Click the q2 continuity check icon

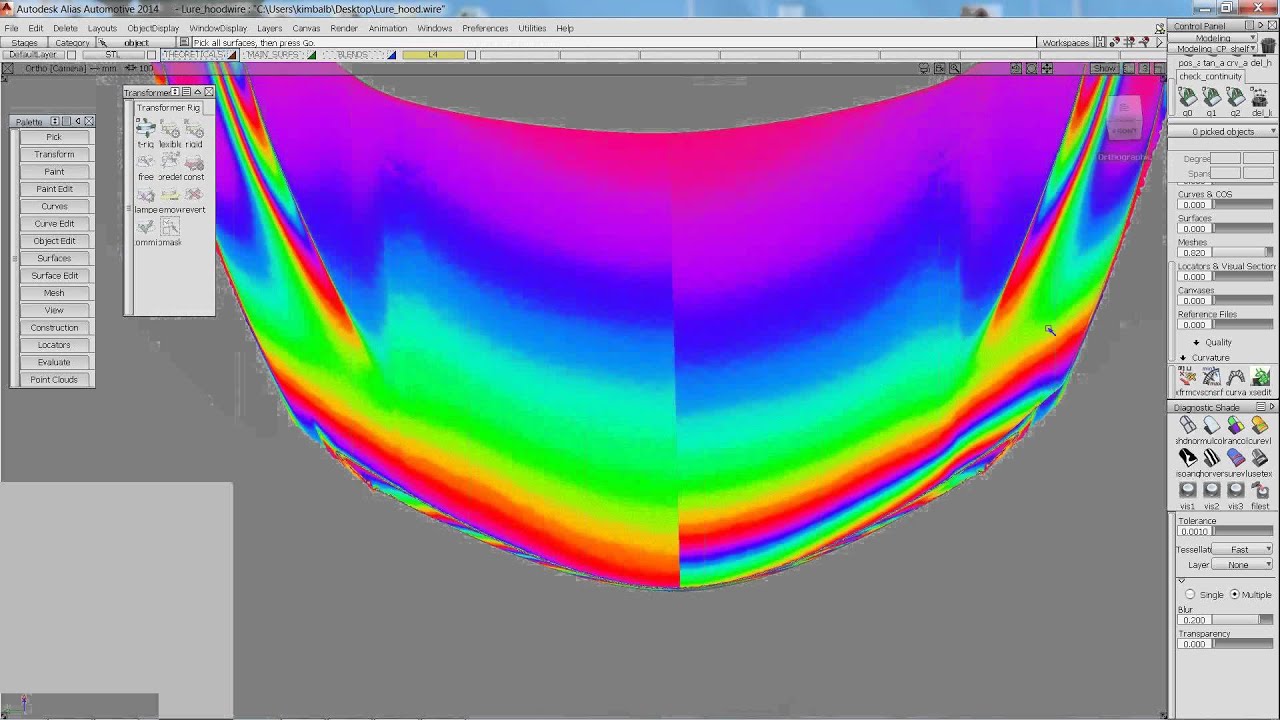1236,97
